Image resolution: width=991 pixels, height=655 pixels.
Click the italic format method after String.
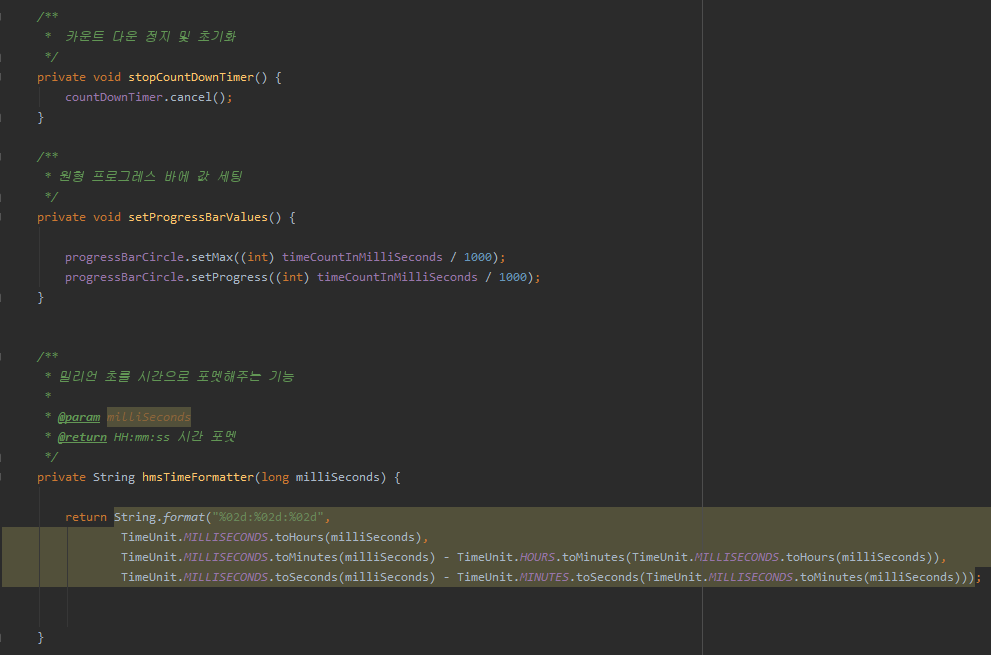(x=184, y=517)
